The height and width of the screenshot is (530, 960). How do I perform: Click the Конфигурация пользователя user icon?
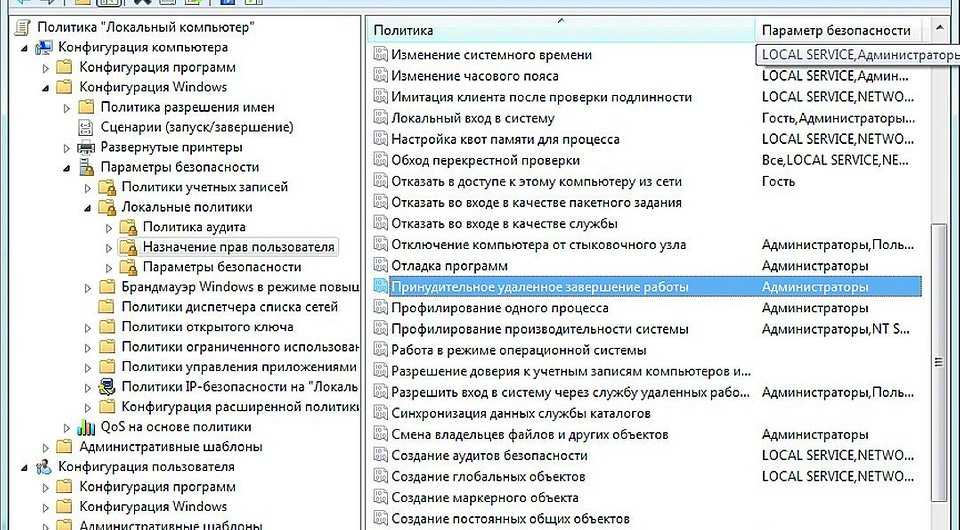pos(43,467)
